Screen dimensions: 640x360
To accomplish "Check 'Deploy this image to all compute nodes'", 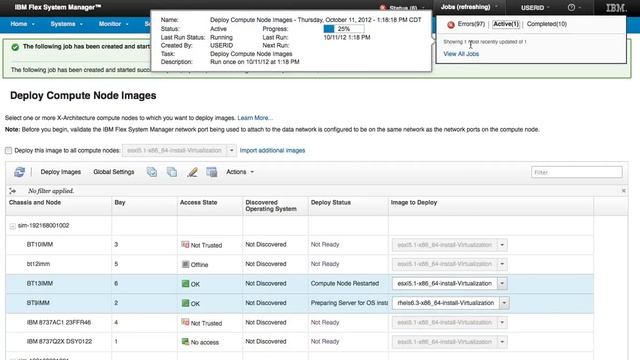I will [x=9, y=151].
